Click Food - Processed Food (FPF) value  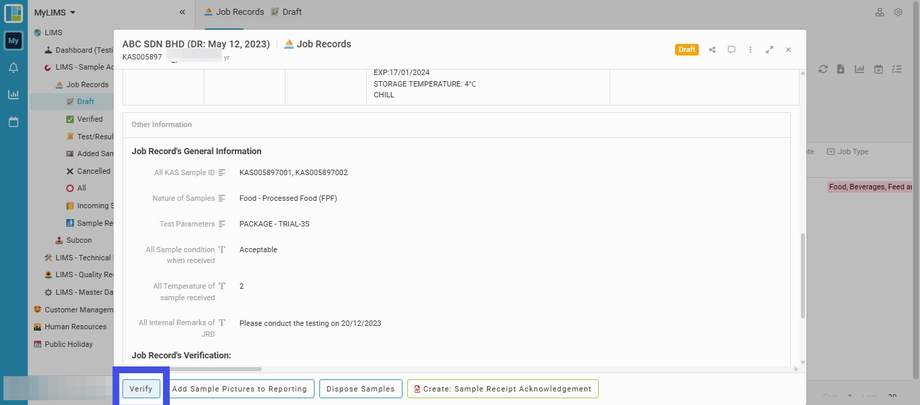click(288, 198)
